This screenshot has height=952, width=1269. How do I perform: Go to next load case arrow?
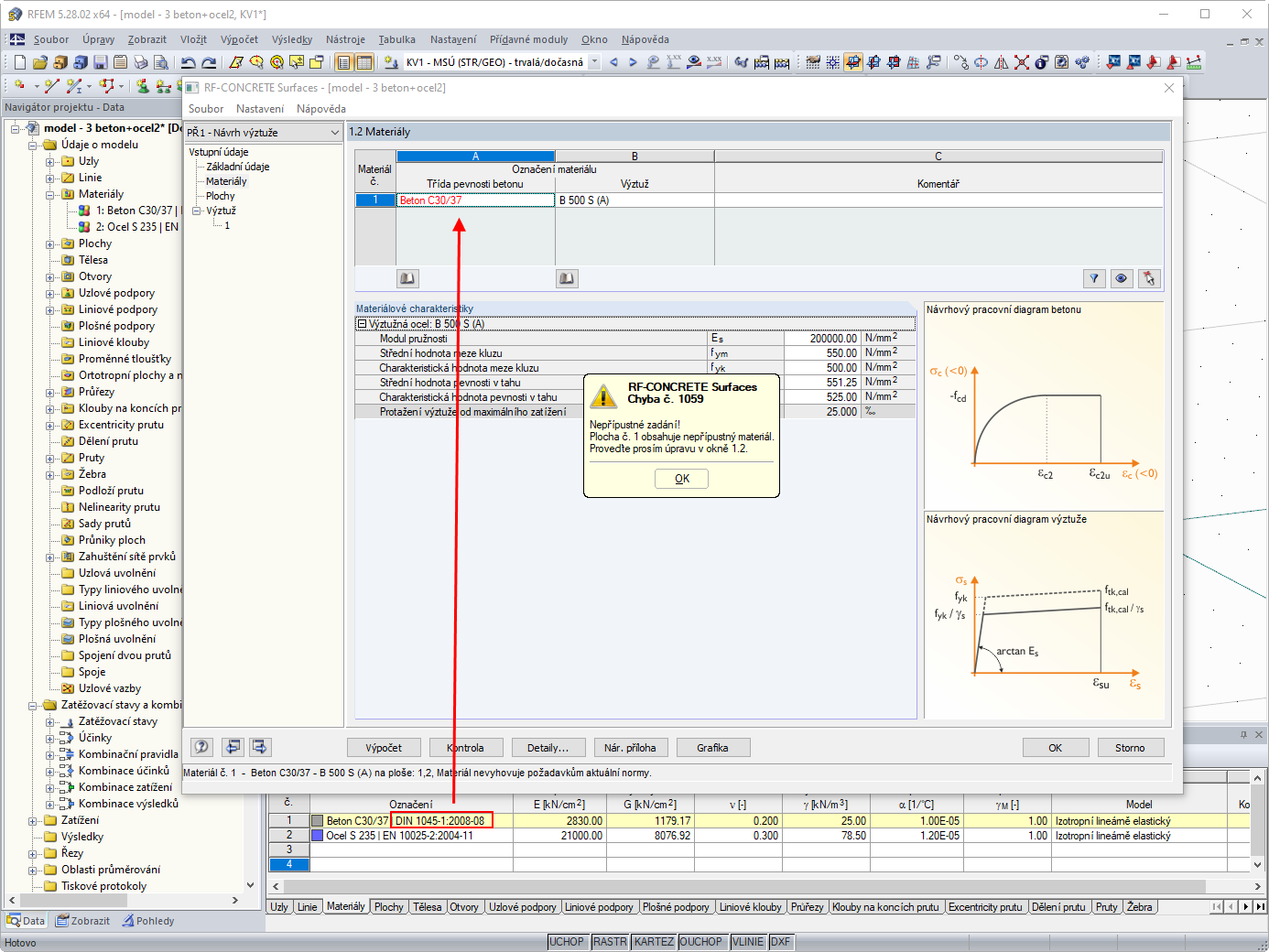633,62
